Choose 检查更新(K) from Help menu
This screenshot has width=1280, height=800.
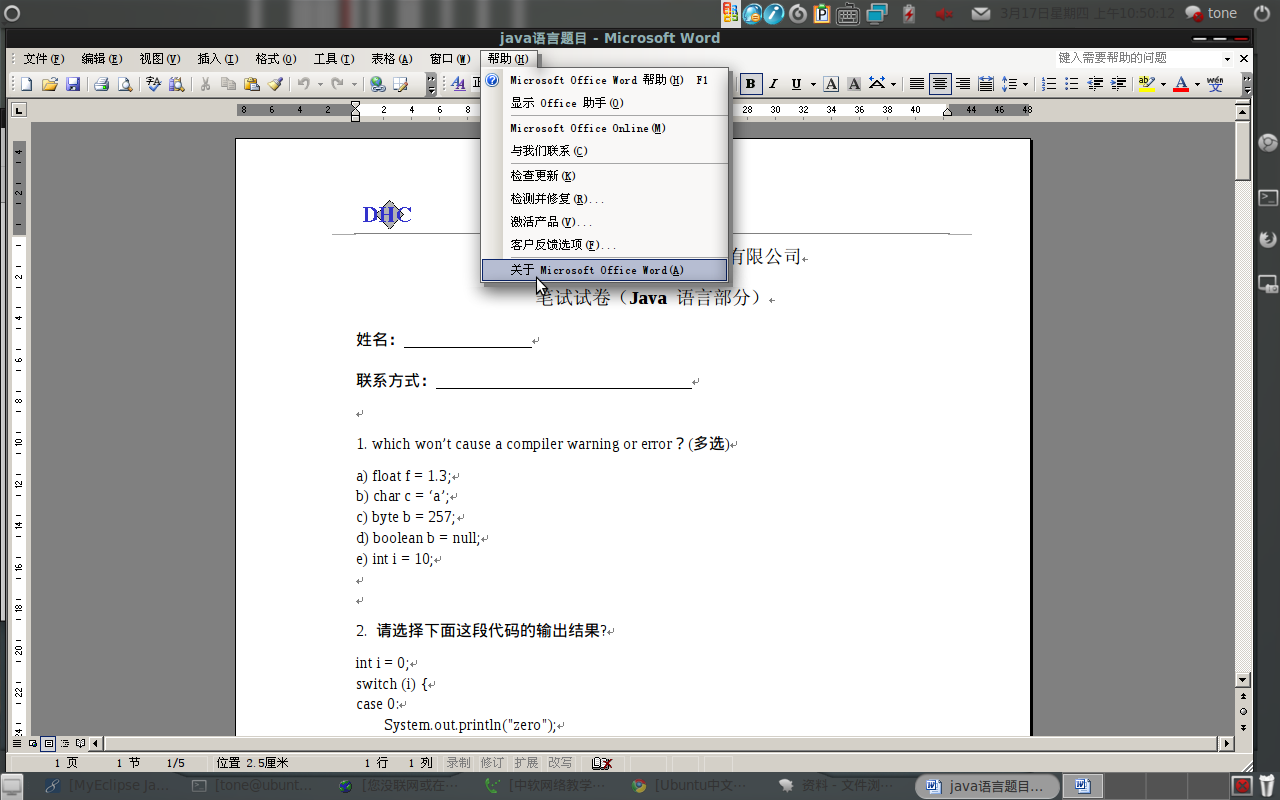coord(604,176)
